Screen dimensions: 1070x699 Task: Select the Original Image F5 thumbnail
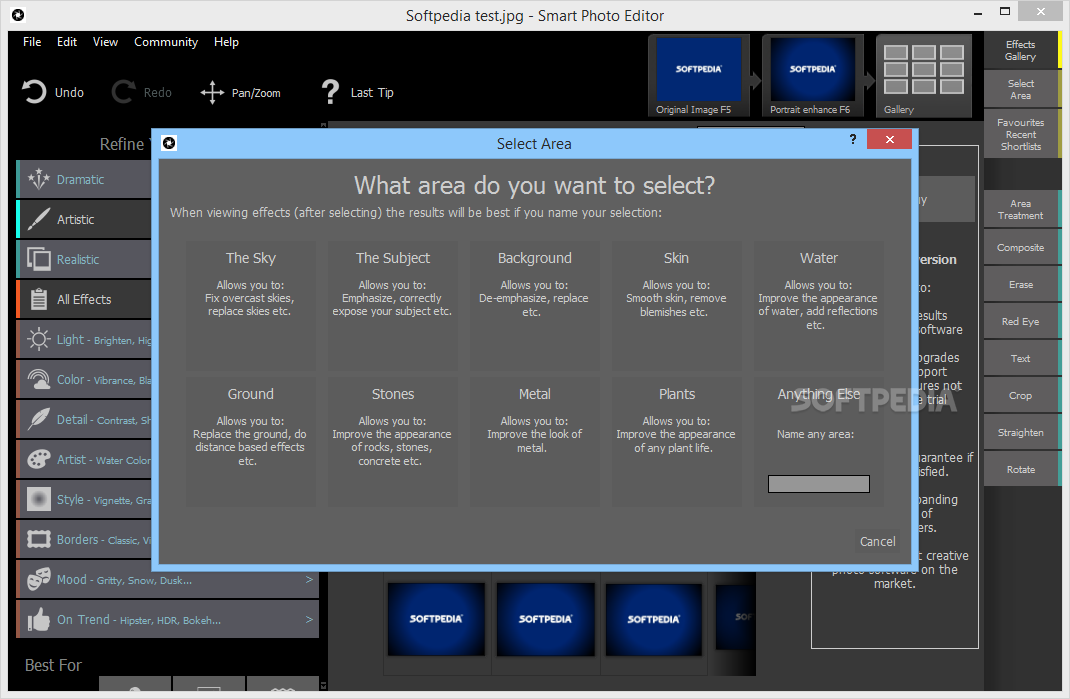pos(699,76)
